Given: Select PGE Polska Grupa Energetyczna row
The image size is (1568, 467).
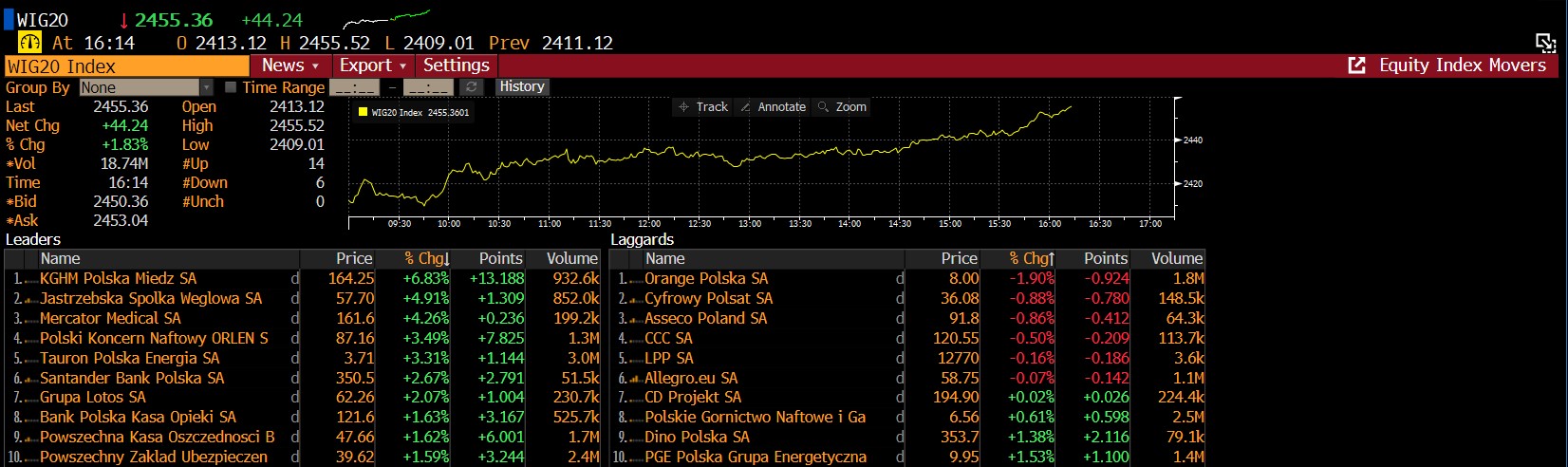Looking at the screenshot, I should click(x=907, y=457).
